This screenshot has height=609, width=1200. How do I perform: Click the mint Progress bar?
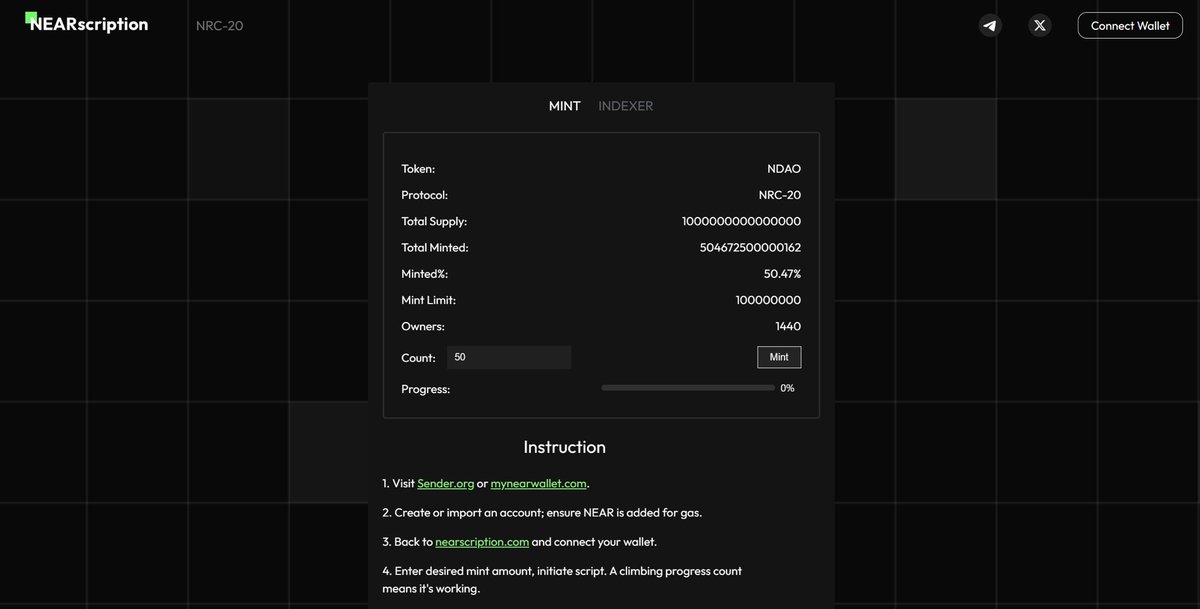pos(688,388)
